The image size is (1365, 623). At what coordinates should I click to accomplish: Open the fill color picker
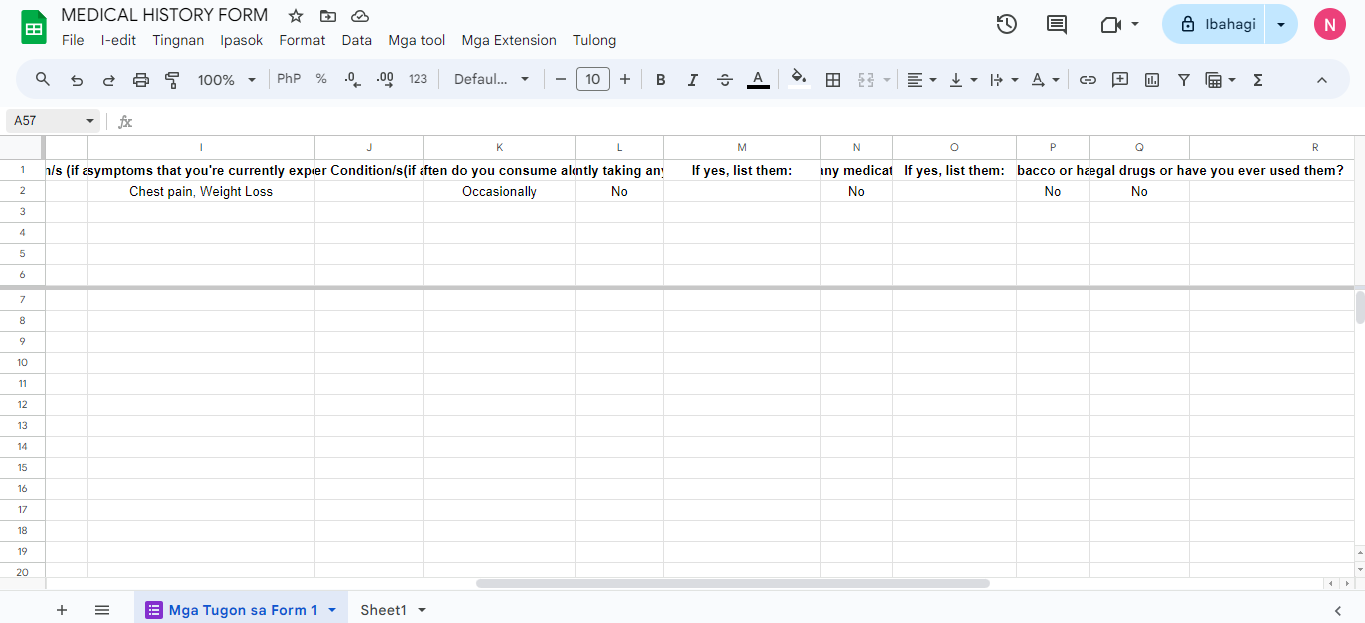click(x=799, y=79)
